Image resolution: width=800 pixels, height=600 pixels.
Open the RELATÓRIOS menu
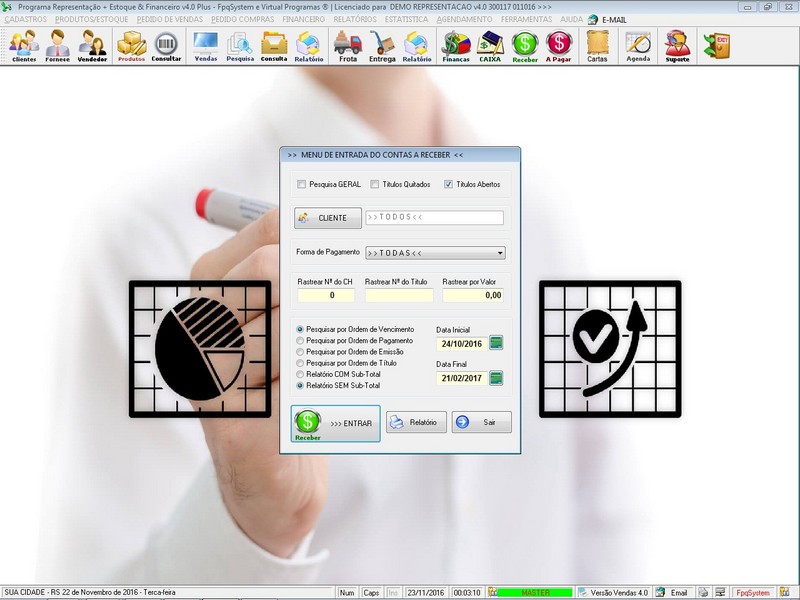pyautogui.click(x=356, y=19)
